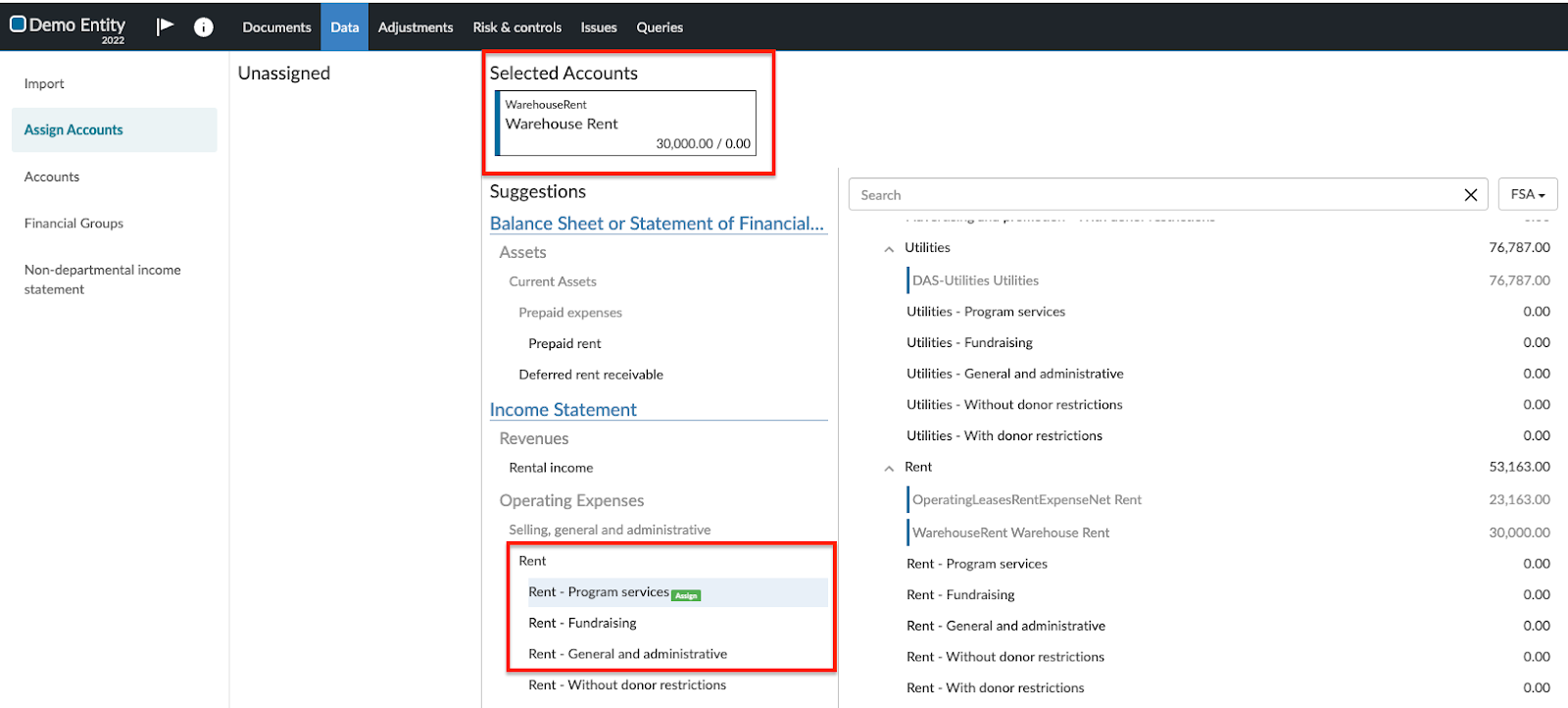Open the Adjustments tab

(416, 27)
